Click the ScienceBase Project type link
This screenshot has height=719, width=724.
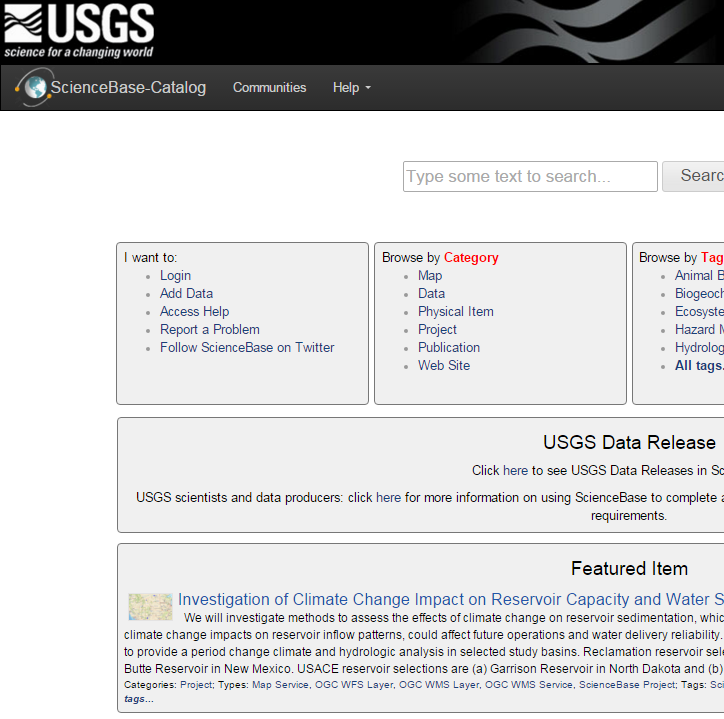point(627,685)
